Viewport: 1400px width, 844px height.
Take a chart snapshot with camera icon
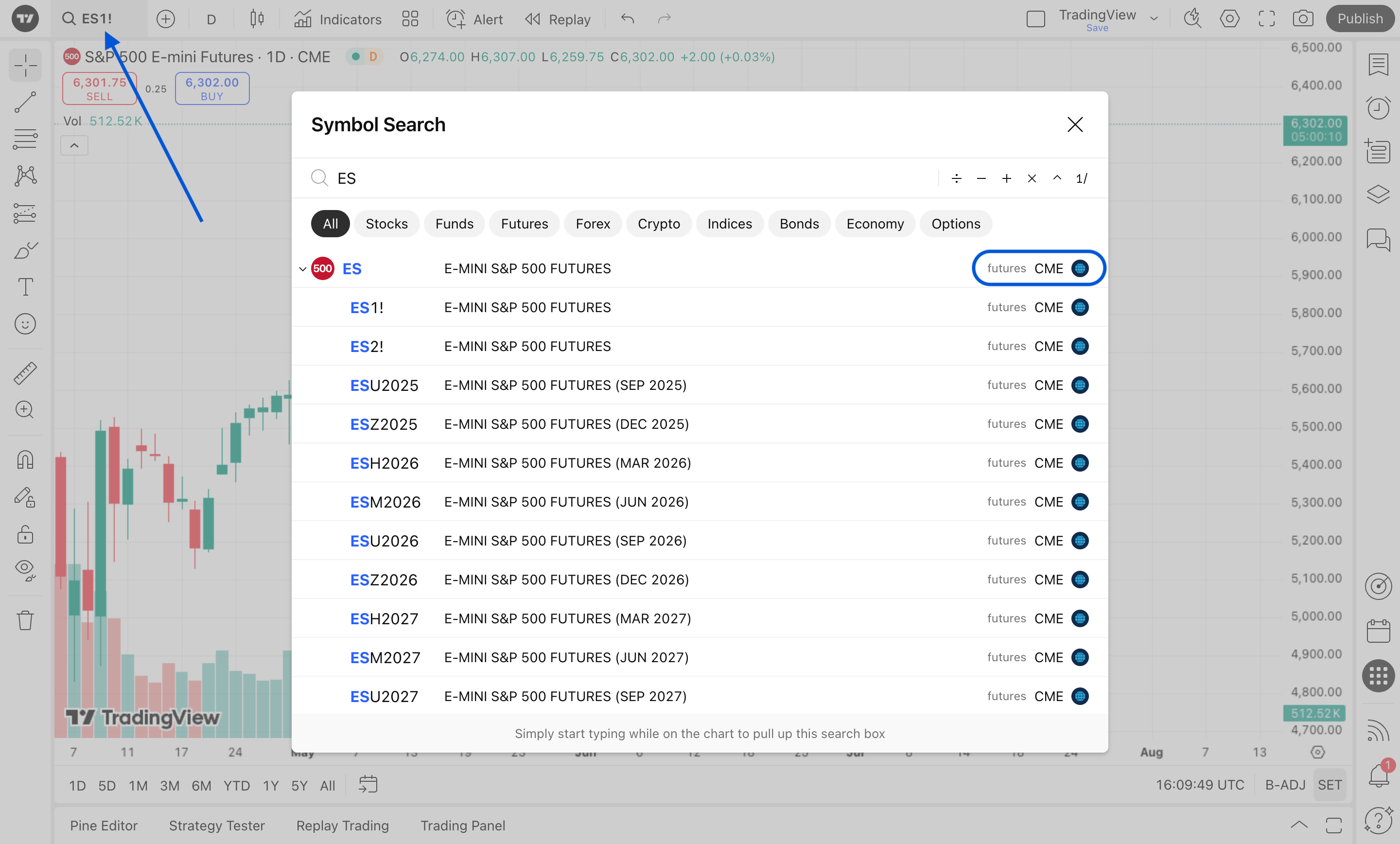point(1302,19)
